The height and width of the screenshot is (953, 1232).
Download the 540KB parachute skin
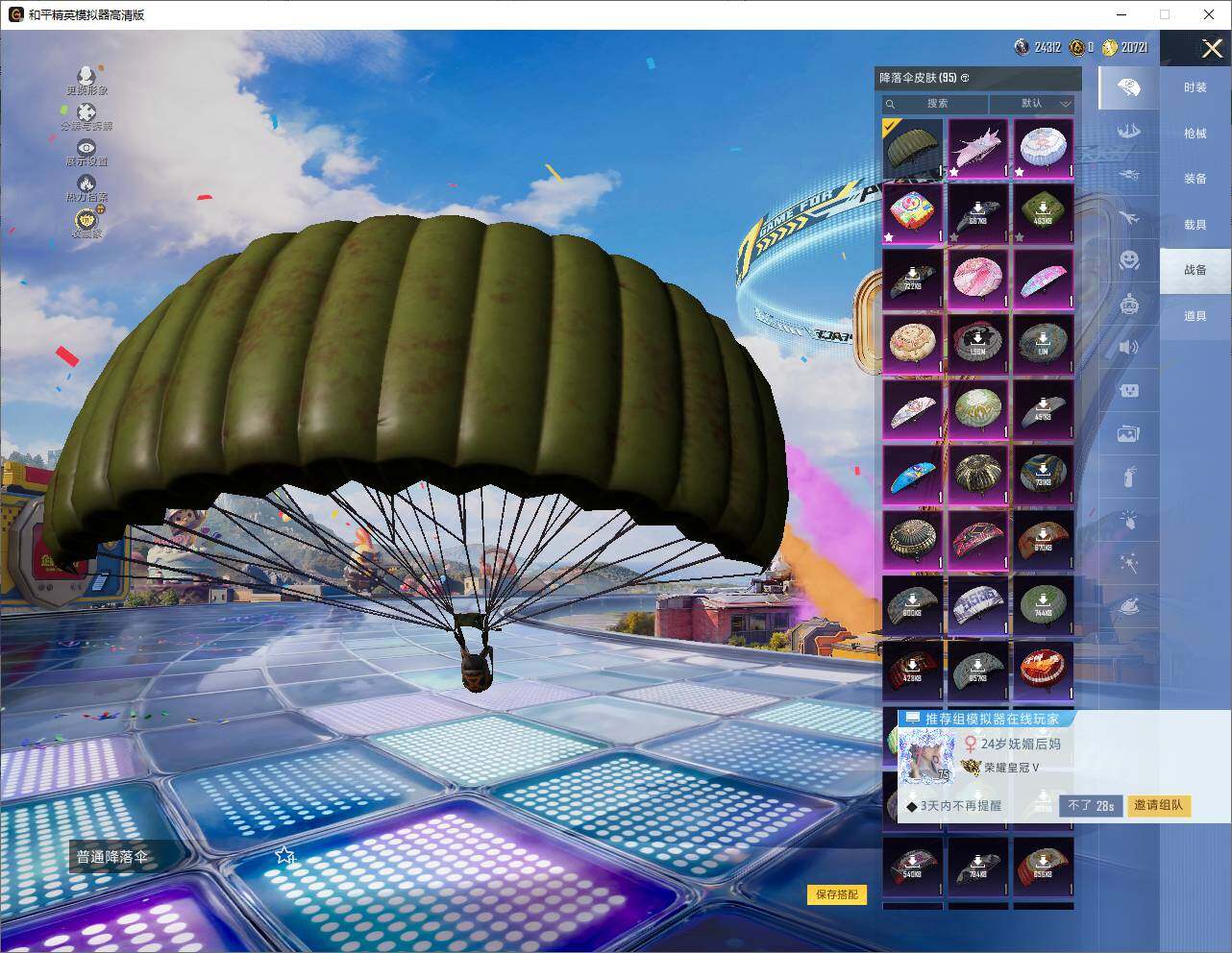click(x=913, y=867)
